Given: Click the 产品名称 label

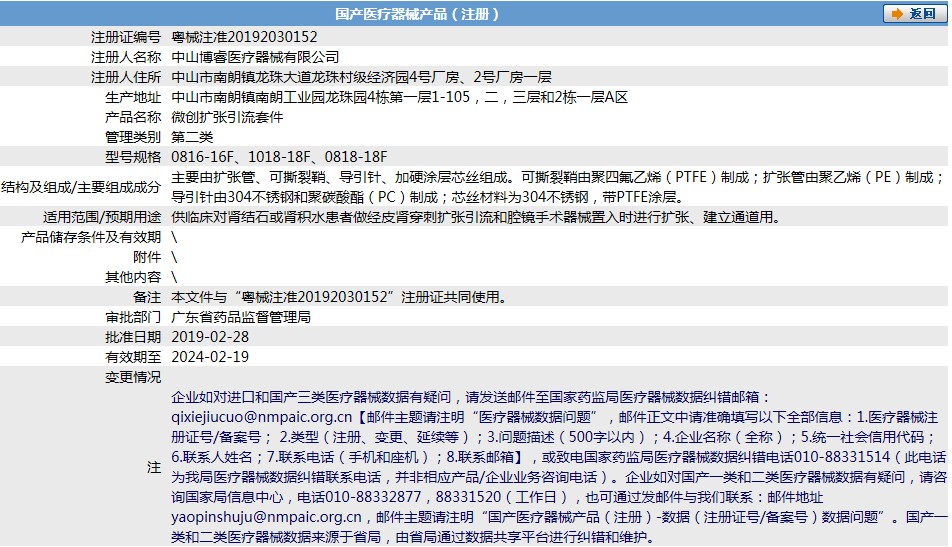Looking at the screenshot, I should 133,117.
